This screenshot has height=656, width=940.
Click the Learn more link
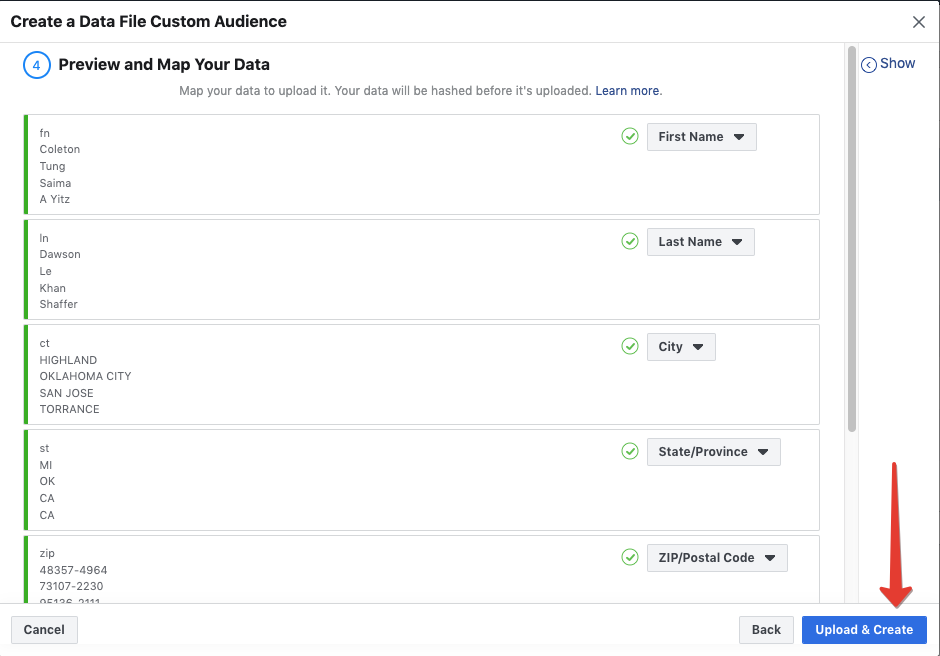tap(627, 91)
